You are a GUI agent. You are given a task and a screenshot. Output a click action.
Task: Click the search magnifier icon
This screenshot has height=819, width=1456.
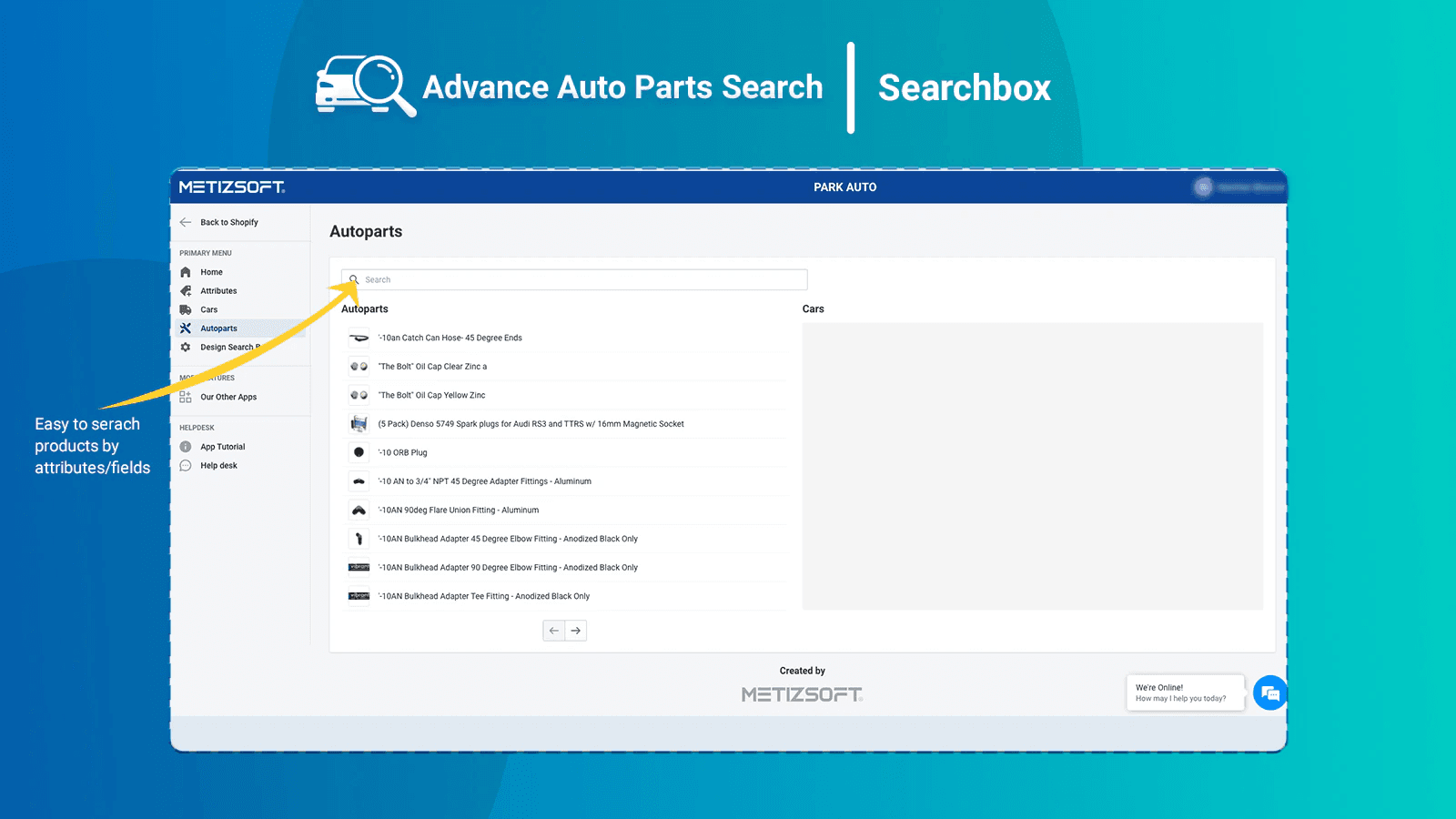(x=357, y=279)
